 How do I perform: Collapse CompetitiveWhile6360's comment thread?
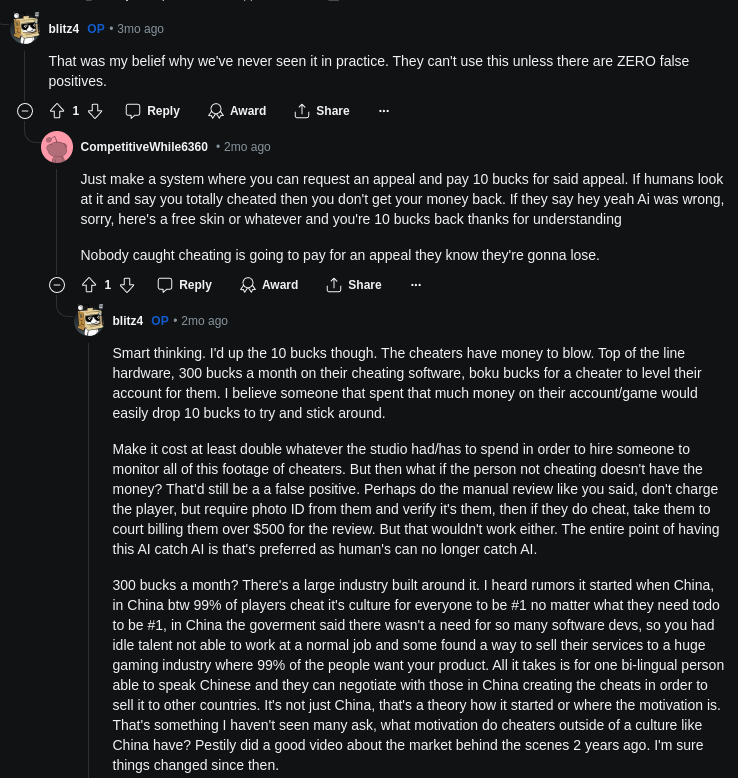tap(57, 285)
